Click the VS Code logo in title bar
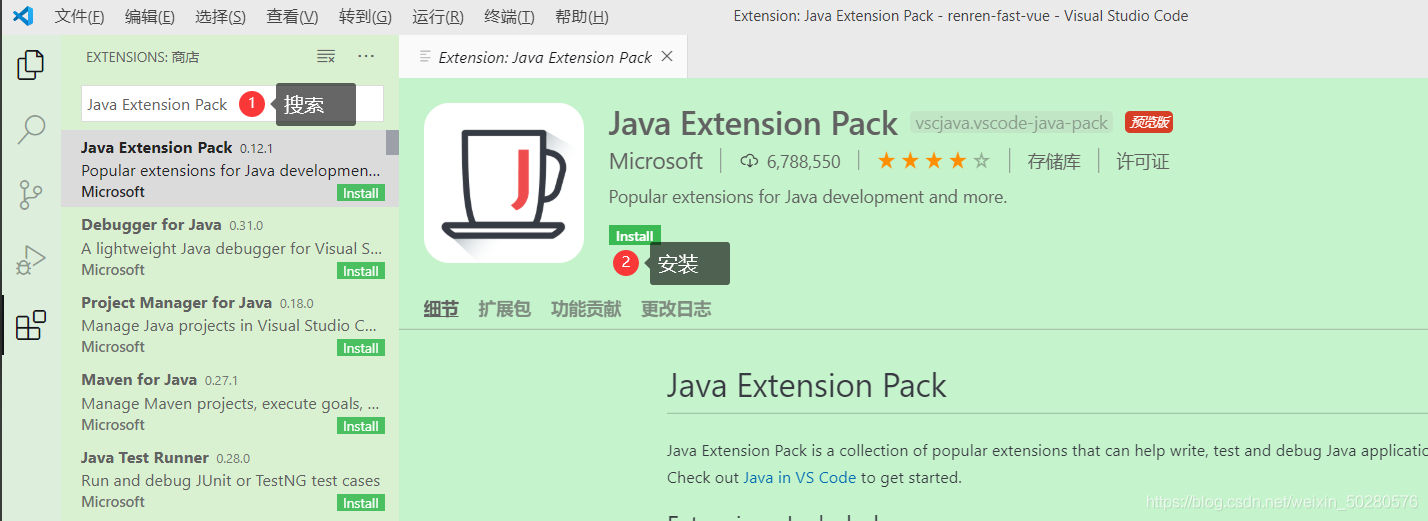 pos(23,16)
